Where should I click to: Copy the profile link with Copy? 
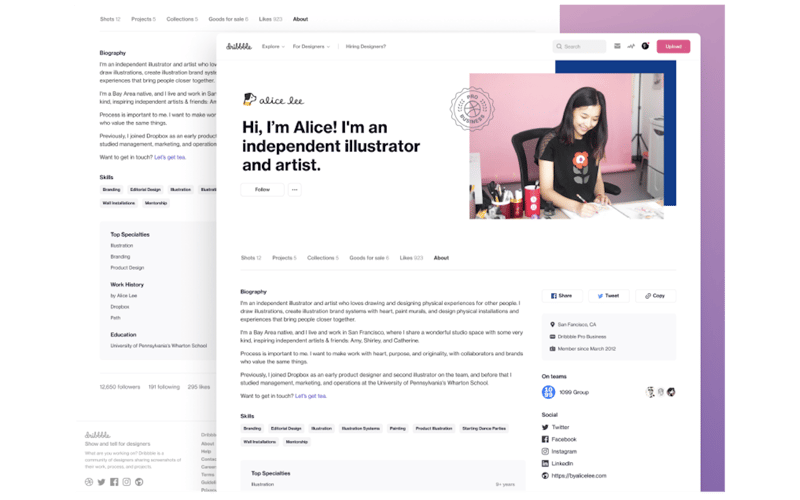656,296
